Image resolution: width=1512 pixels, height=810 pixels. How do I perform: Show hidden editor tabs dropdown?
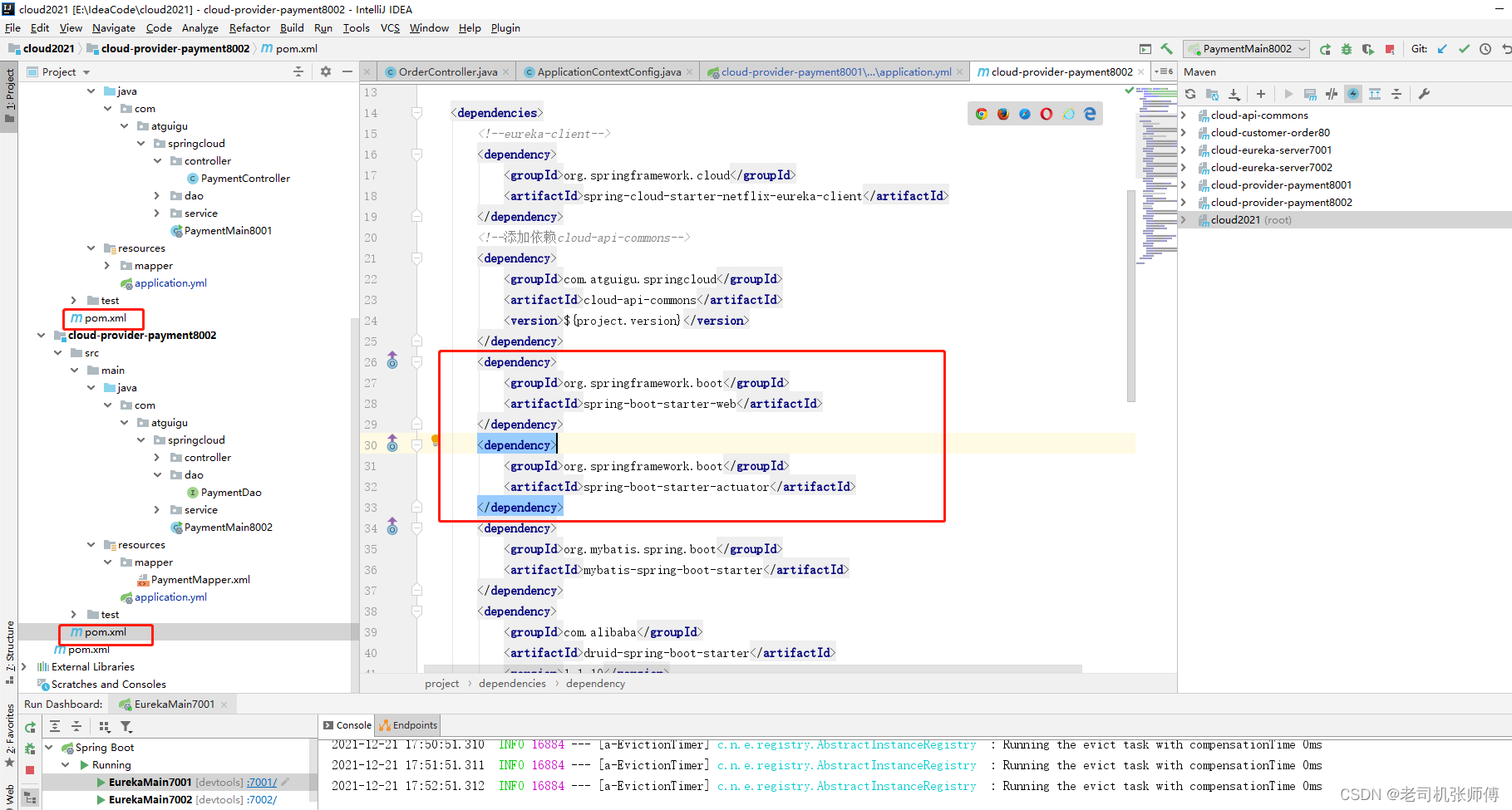click(x=1165, y=71)
